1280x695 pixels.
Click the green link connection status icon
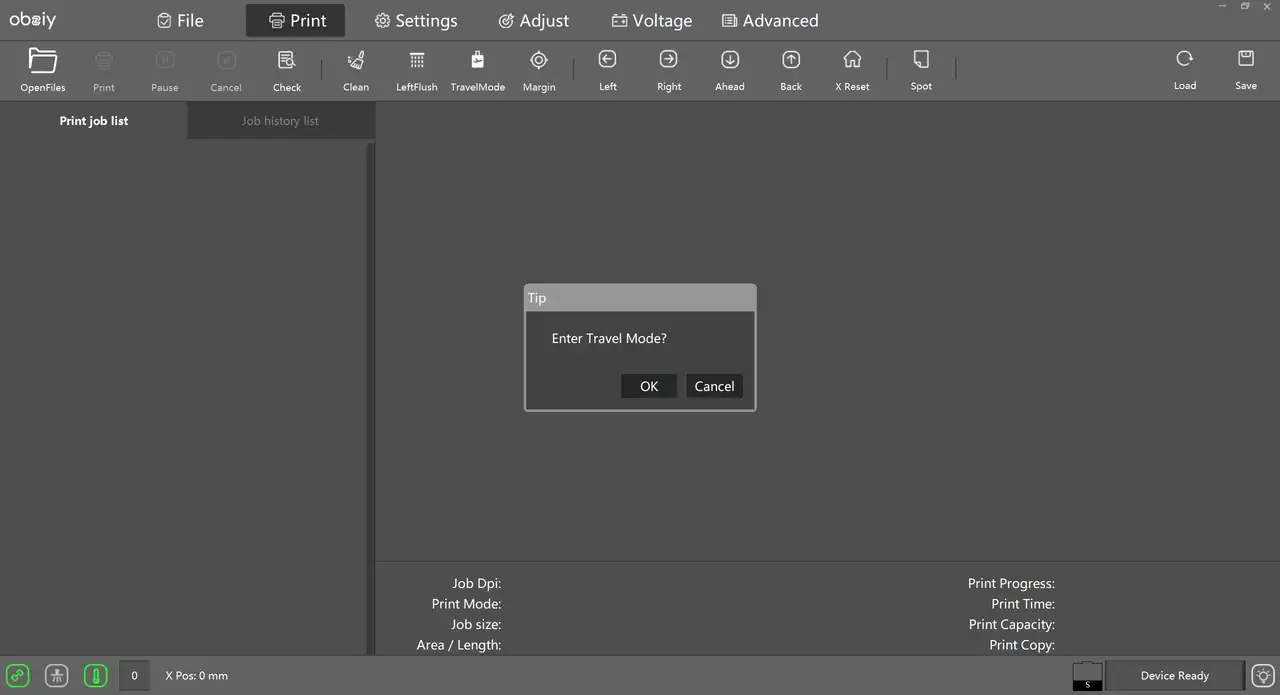pos(18,675)
